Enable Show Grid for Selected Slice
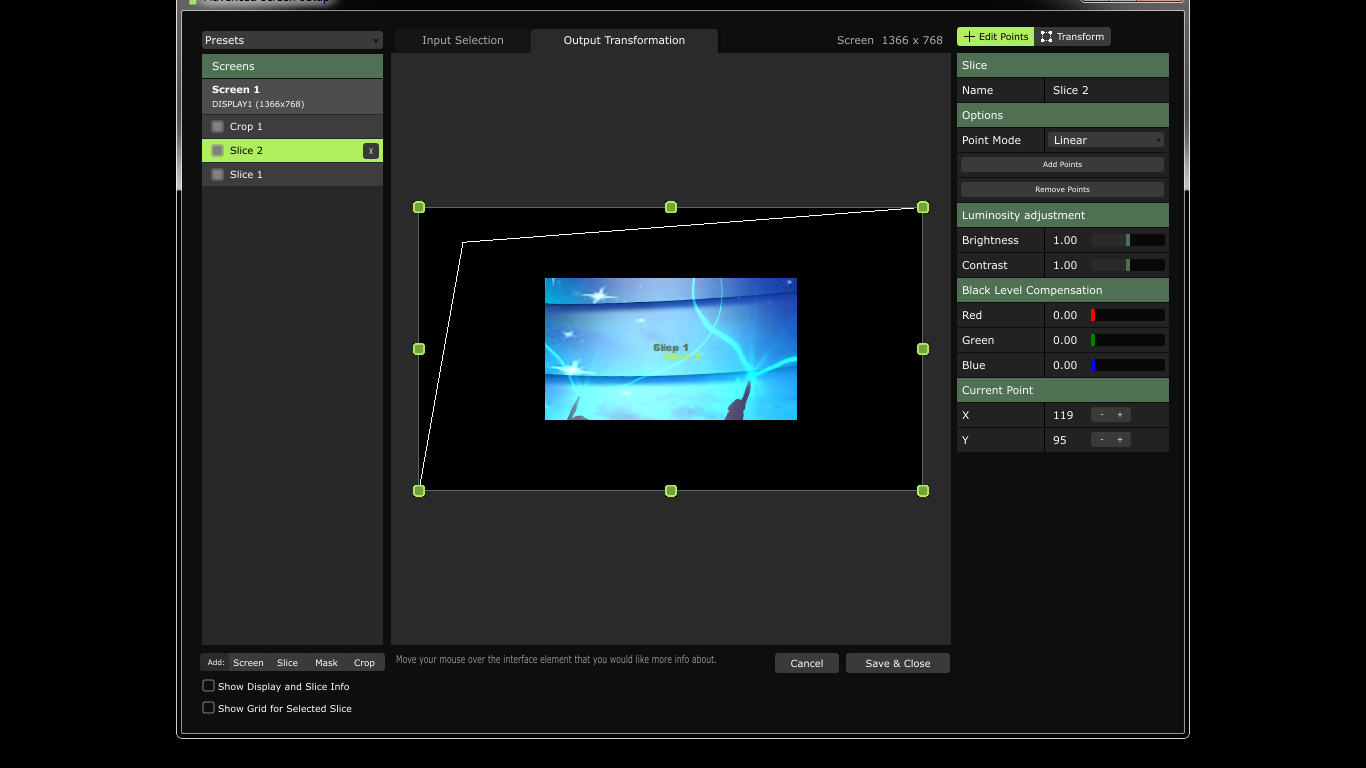The width and height of the screenshot is (1366, 768). click(209, 708)
